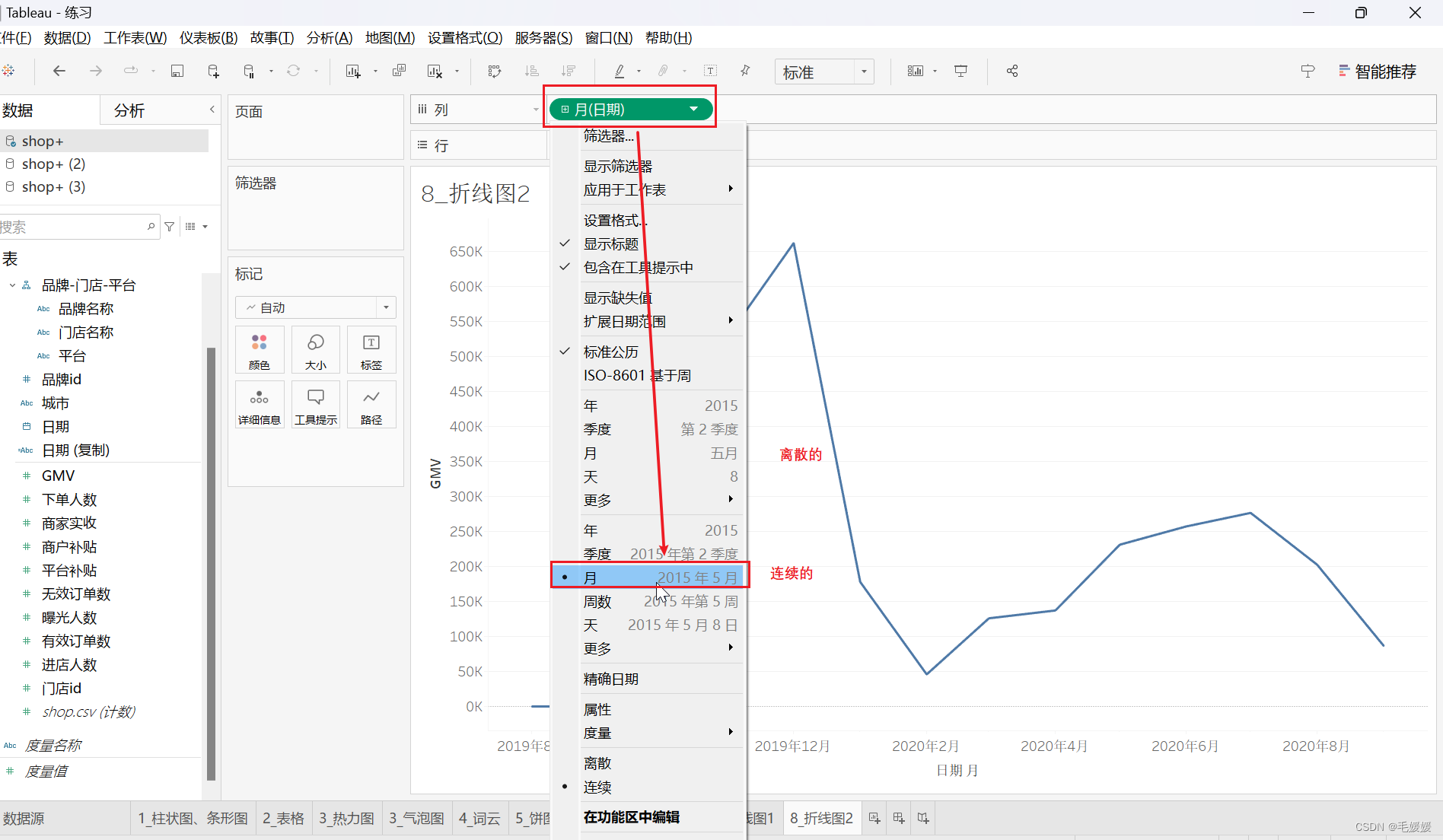Expand 应用于工作表 submenu
The image size is (1443, 840).
coord(648,190)
